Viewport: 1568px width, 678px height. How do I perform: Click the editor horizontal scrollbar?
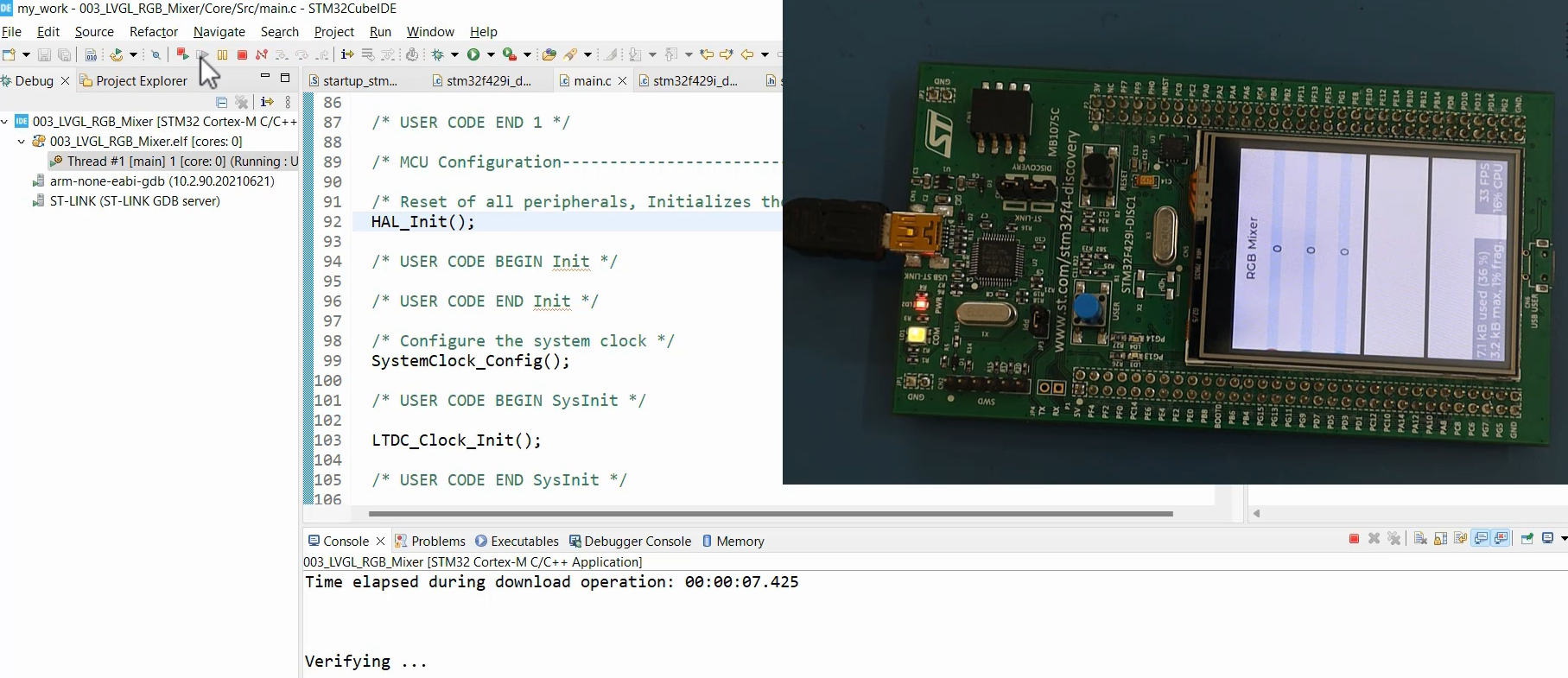769,514
